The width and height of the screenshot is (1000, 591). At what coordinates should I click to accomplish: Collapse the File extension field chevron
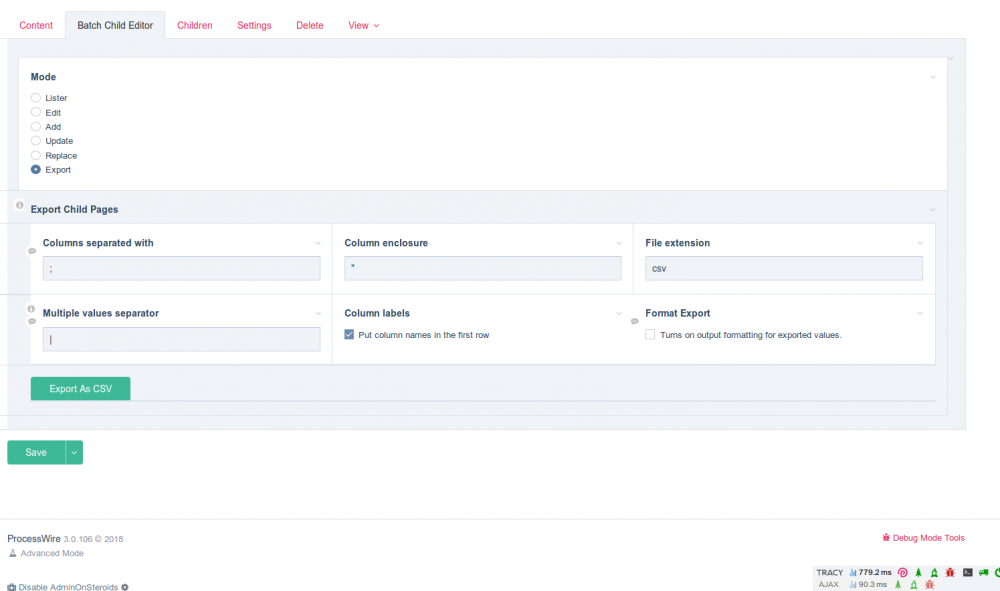920,243
